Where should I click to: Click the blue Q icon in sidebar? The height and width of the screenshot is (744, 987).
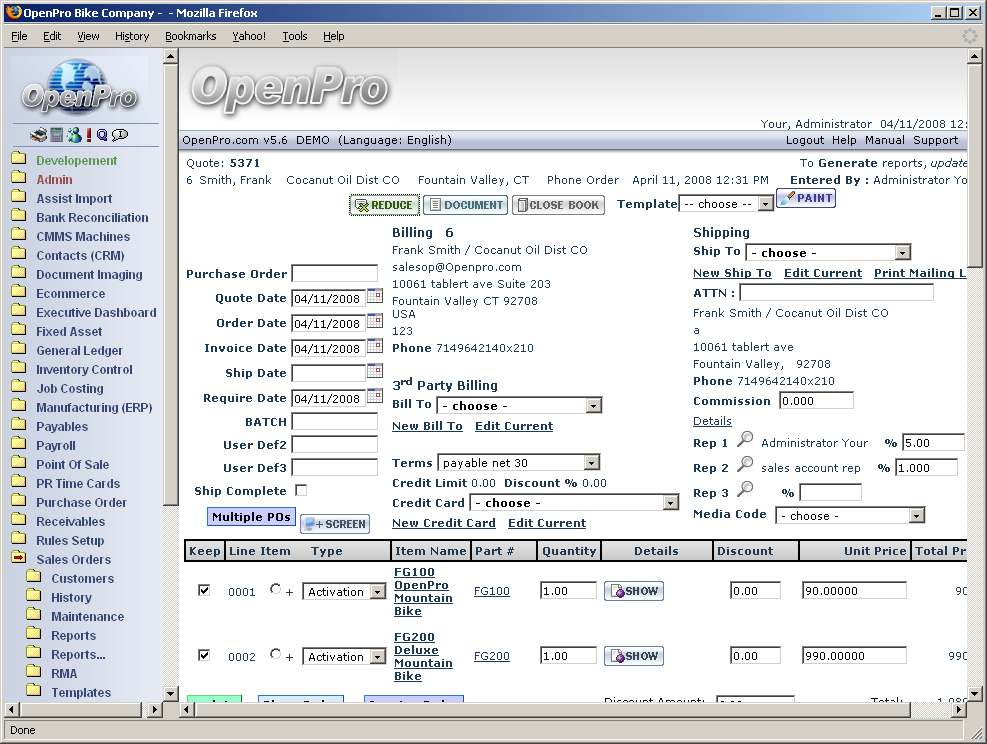tap(102, 135)
